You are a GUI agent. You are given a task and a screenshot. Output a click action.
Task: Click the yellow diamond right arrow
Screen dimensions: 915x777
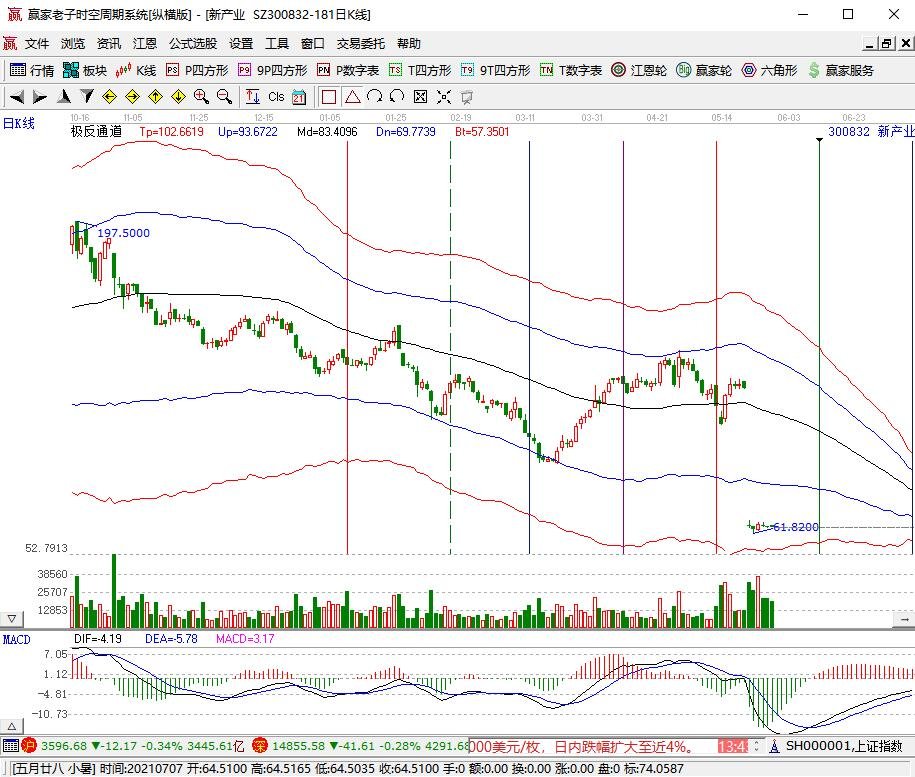pyautogui.click(x=132, y=97)
